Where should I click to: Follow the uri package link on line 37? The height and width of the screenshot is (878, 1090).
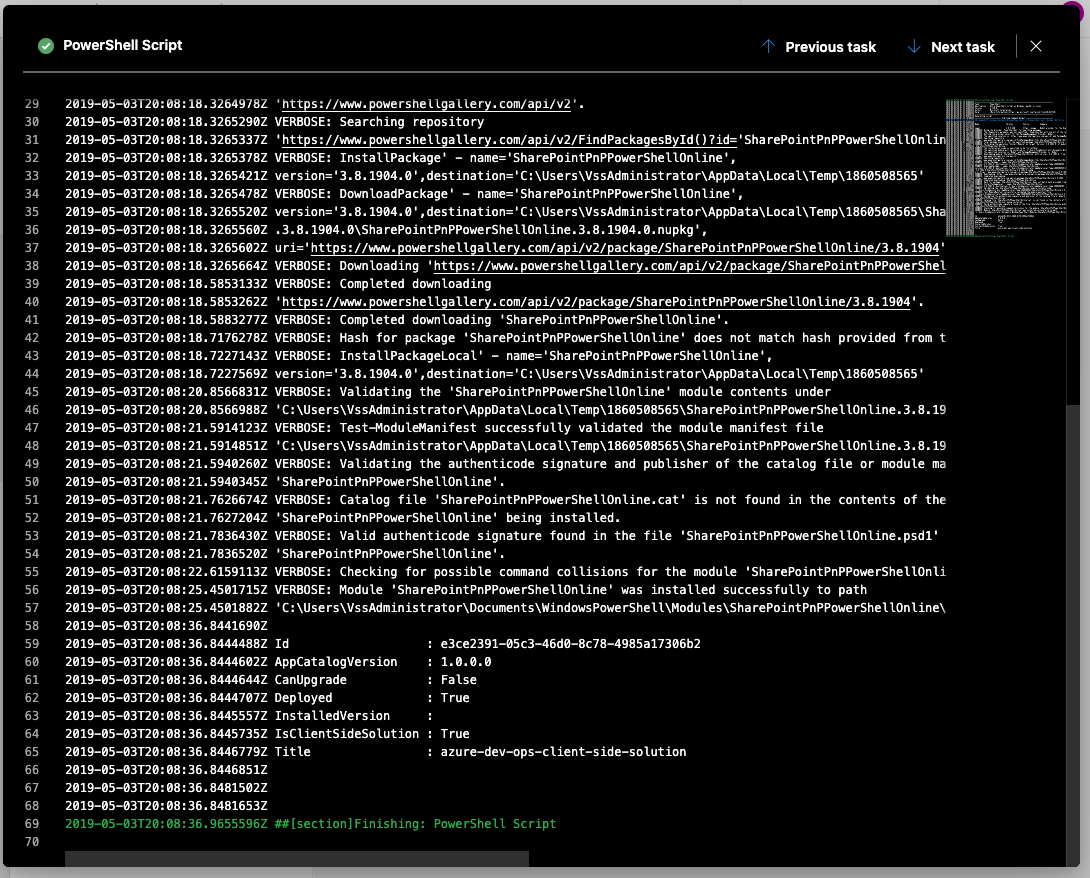pos(626,248)
